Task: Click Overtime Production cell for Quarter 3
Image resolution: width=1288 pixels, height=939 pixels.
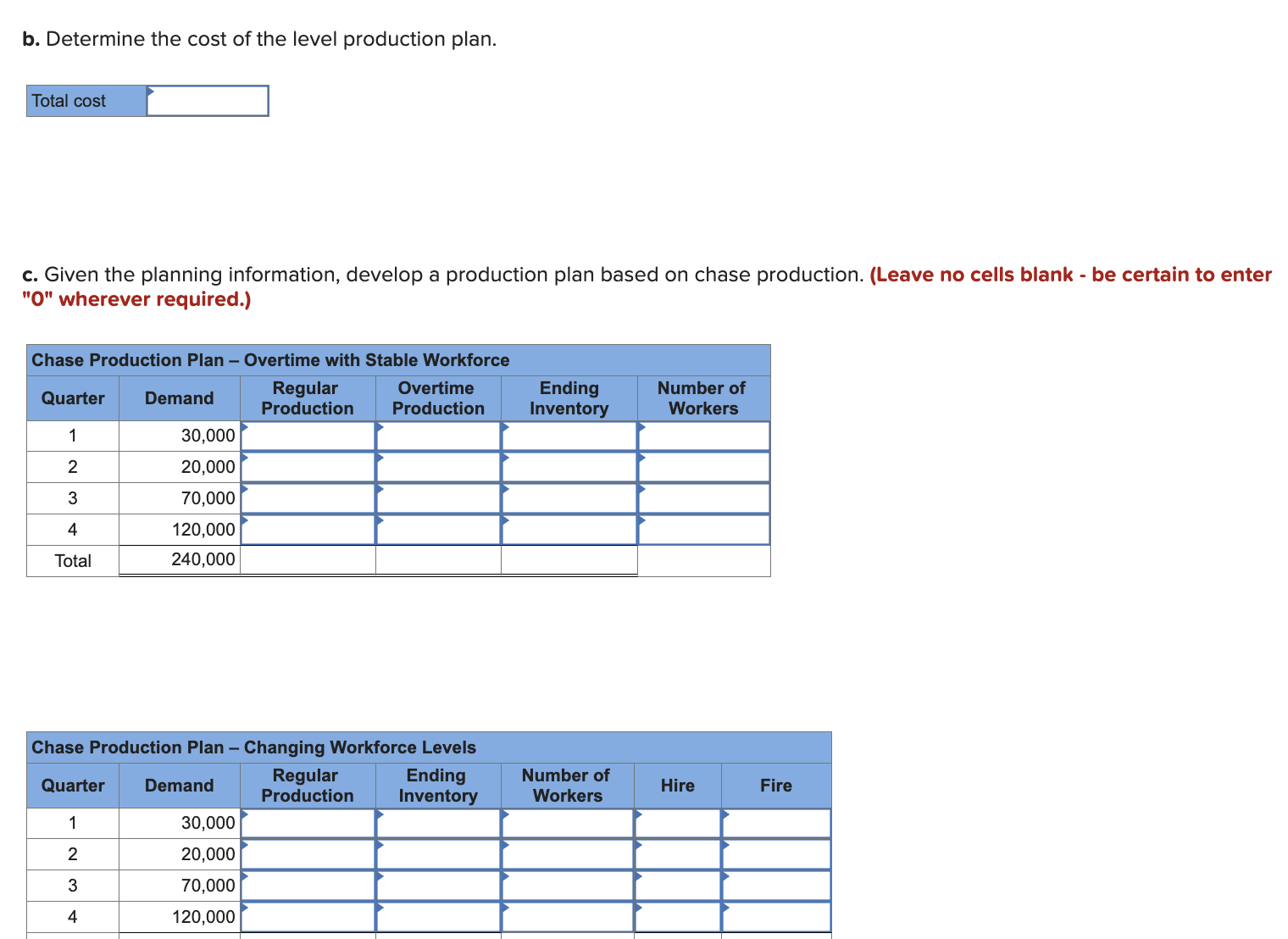Action: pyautogui.click(x=438, y=498)
